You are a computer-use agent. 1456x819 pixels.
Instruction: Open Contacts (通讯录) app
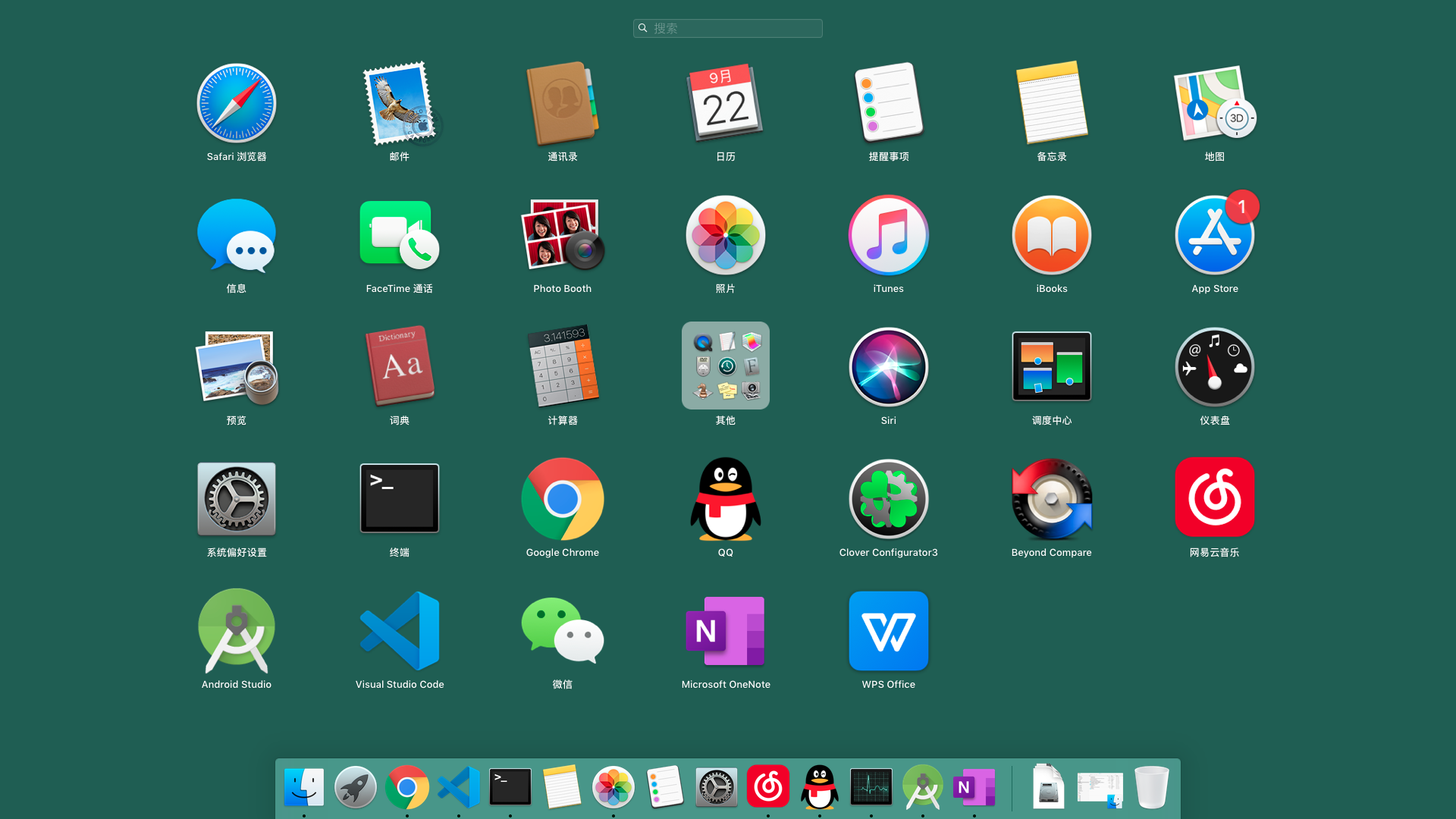pyautogui.click(x=563, y=103)
